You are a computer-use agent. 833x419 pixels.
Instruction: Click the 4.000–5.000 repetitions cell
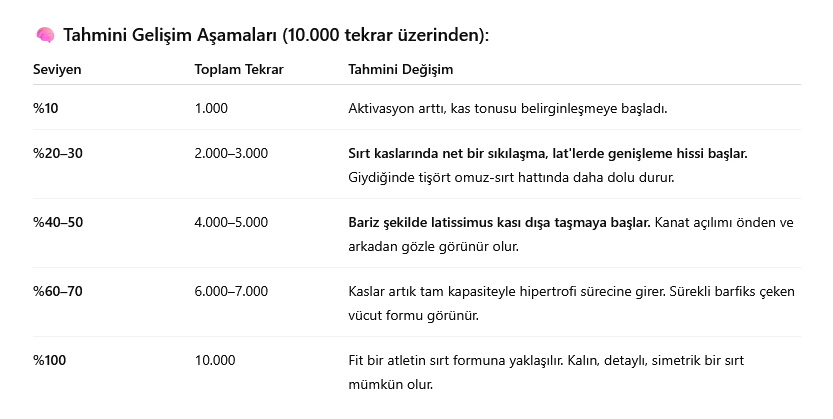coord(231,222)
